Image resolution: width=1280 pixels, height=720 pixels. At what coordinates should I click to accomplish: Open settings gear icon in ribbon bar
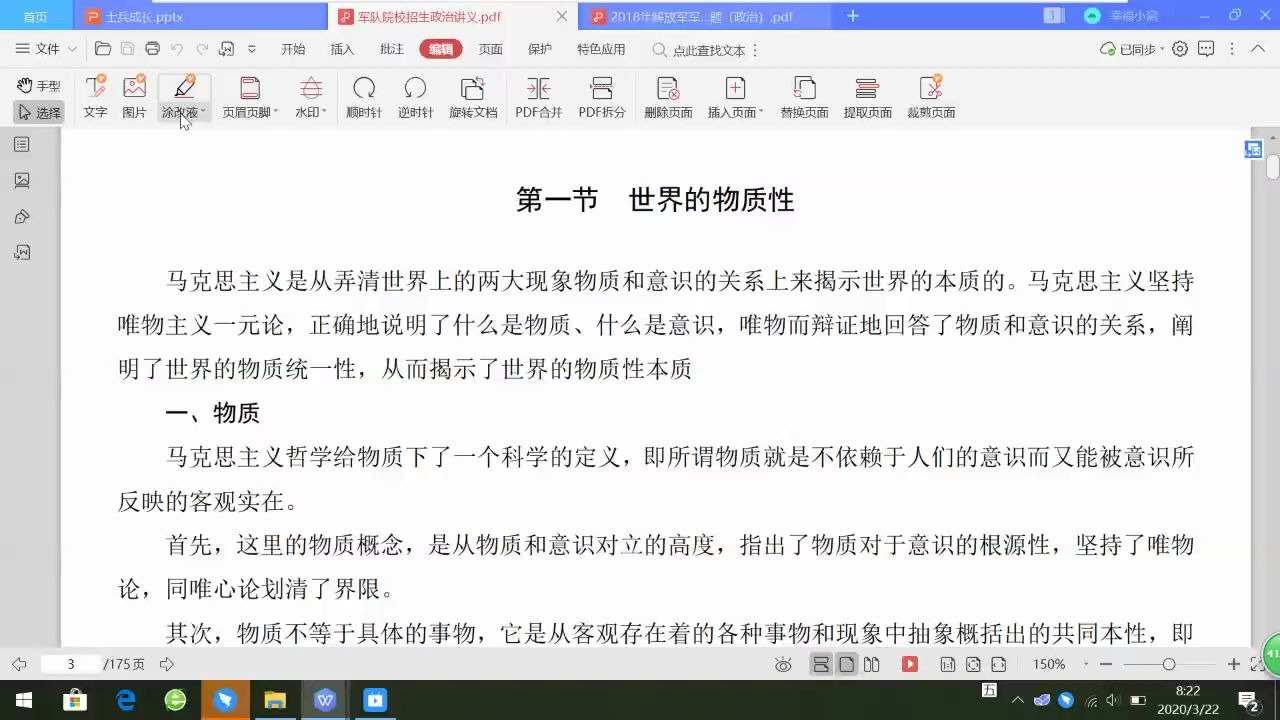tap(1180, 49)
